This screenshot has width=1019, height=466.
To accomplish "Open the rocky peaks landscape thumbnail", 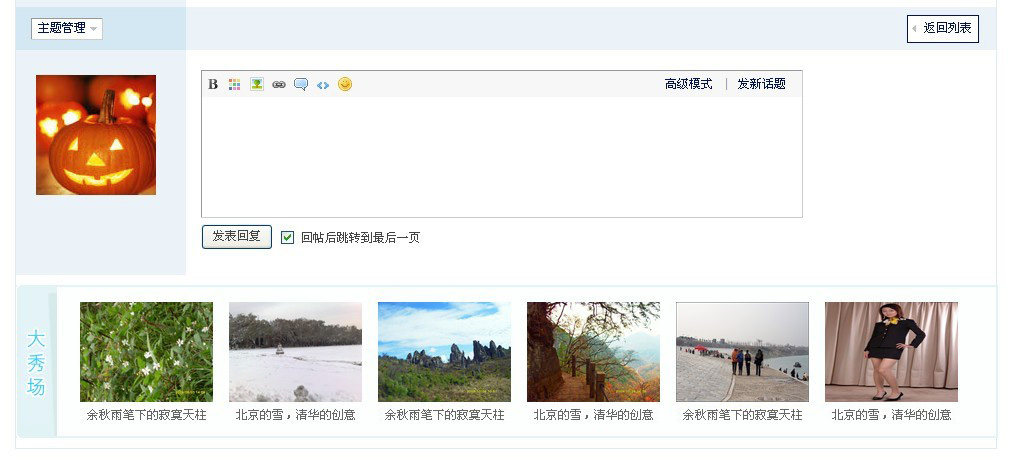I will [x=445, y=352].
